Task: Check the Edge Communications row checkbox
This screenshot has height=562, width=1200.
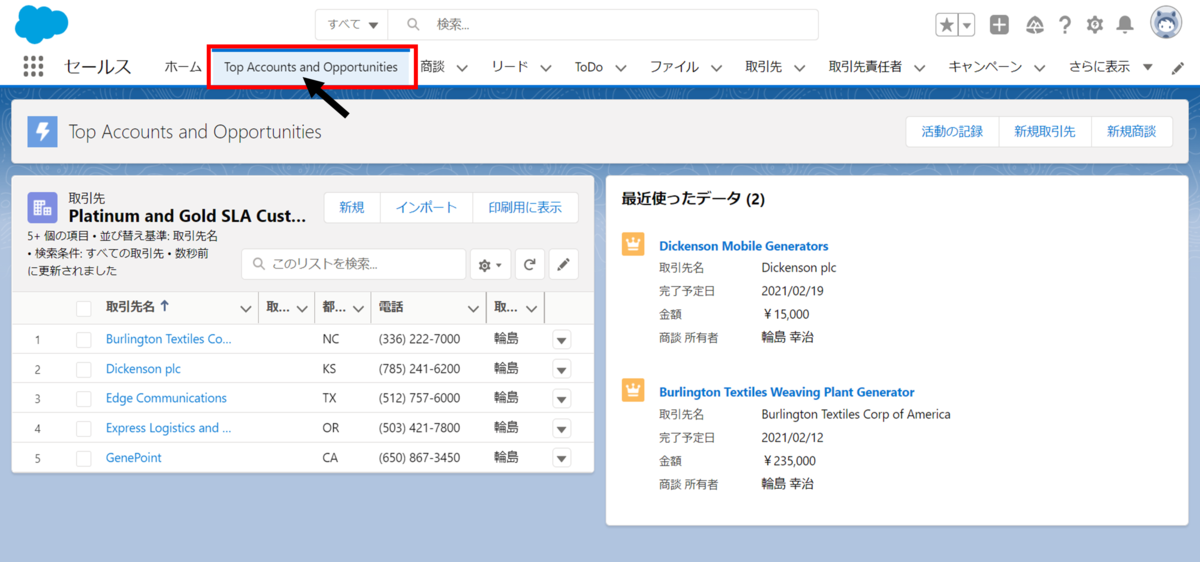Action: point(84,398)
